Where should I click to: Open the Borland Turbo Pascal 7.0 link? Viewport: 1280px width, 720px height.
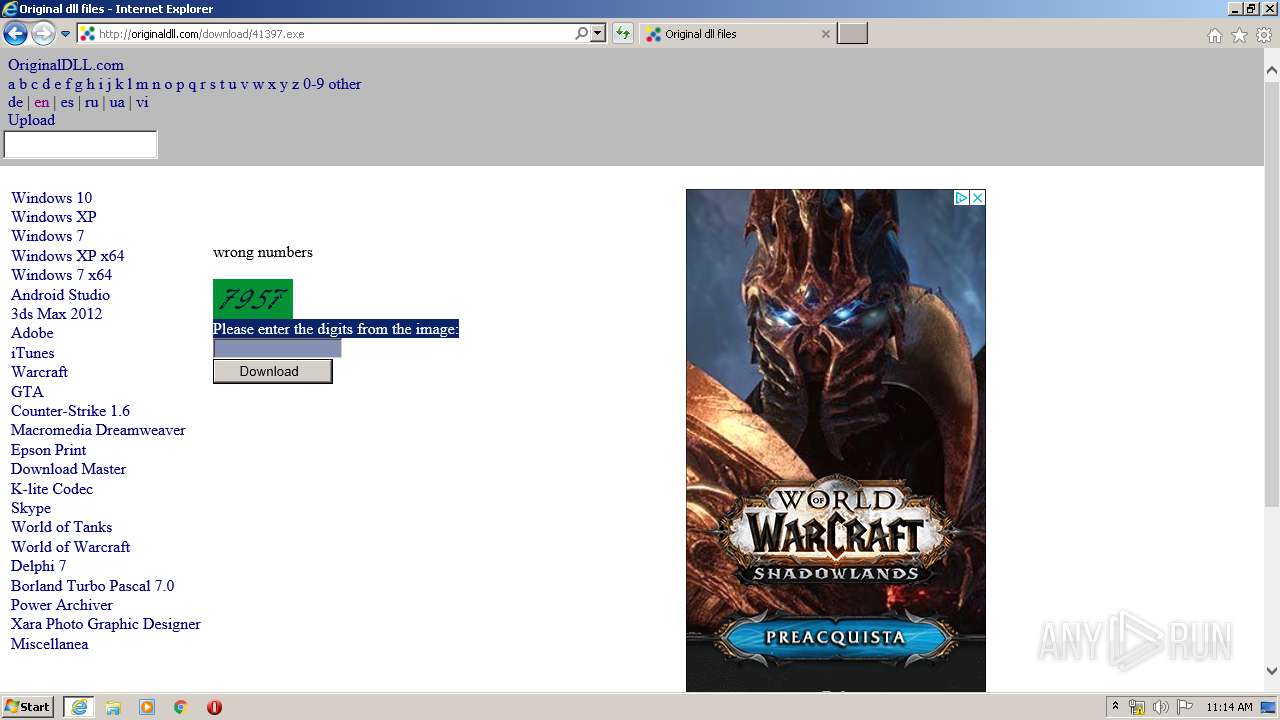coord(92,586)
